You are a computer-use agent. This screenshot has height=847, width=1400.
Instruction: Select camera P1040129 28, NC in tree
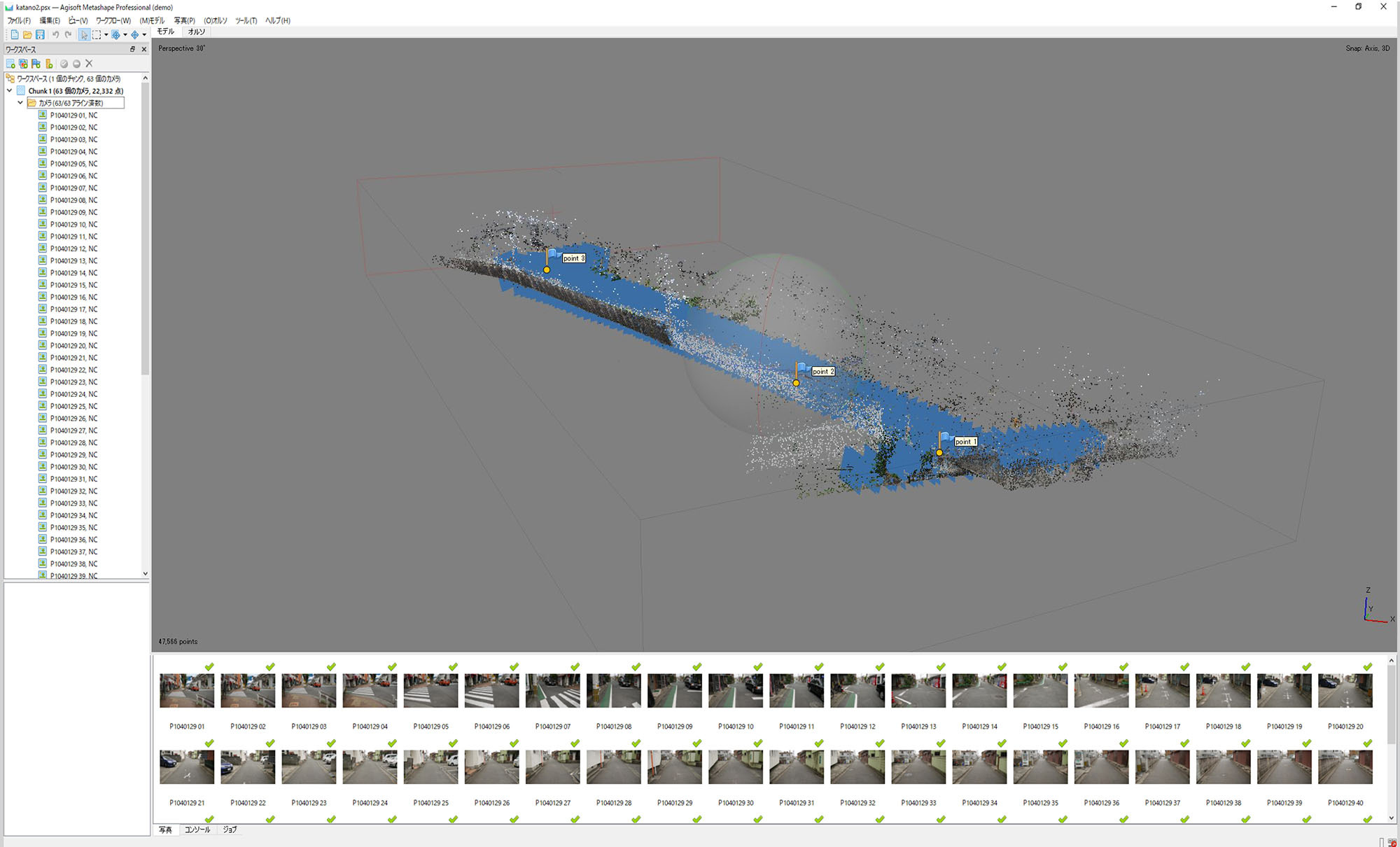coord(73,442)
